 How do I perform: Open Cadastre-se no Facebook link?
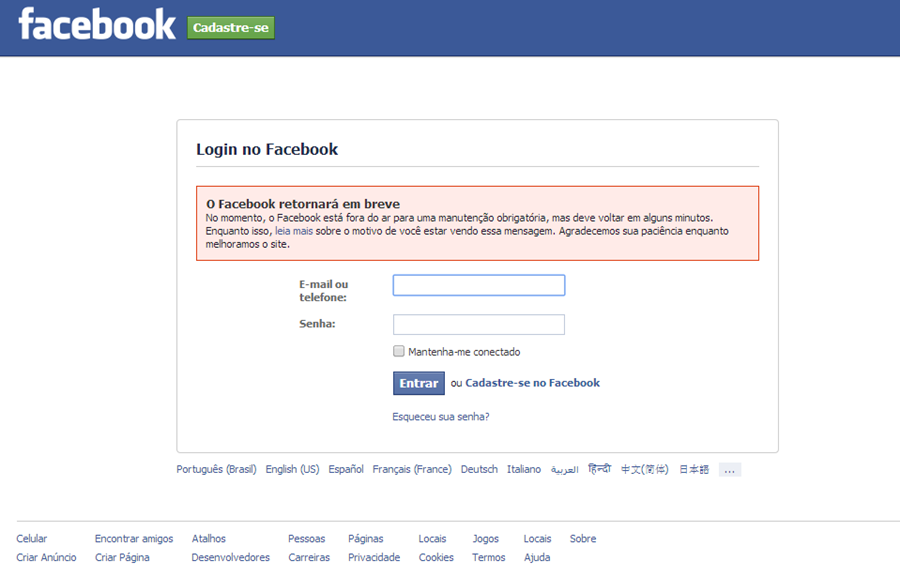pyautogui.click(x=532, y=383)
